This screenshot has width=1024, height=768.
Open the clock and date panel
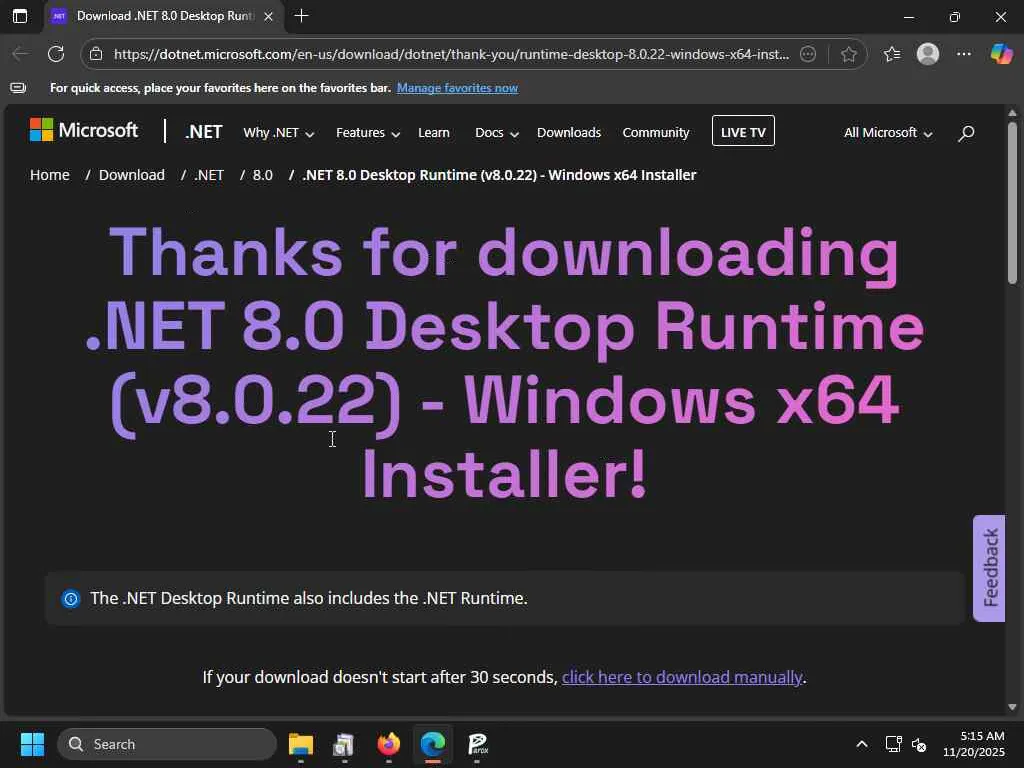tap(973, 744)
